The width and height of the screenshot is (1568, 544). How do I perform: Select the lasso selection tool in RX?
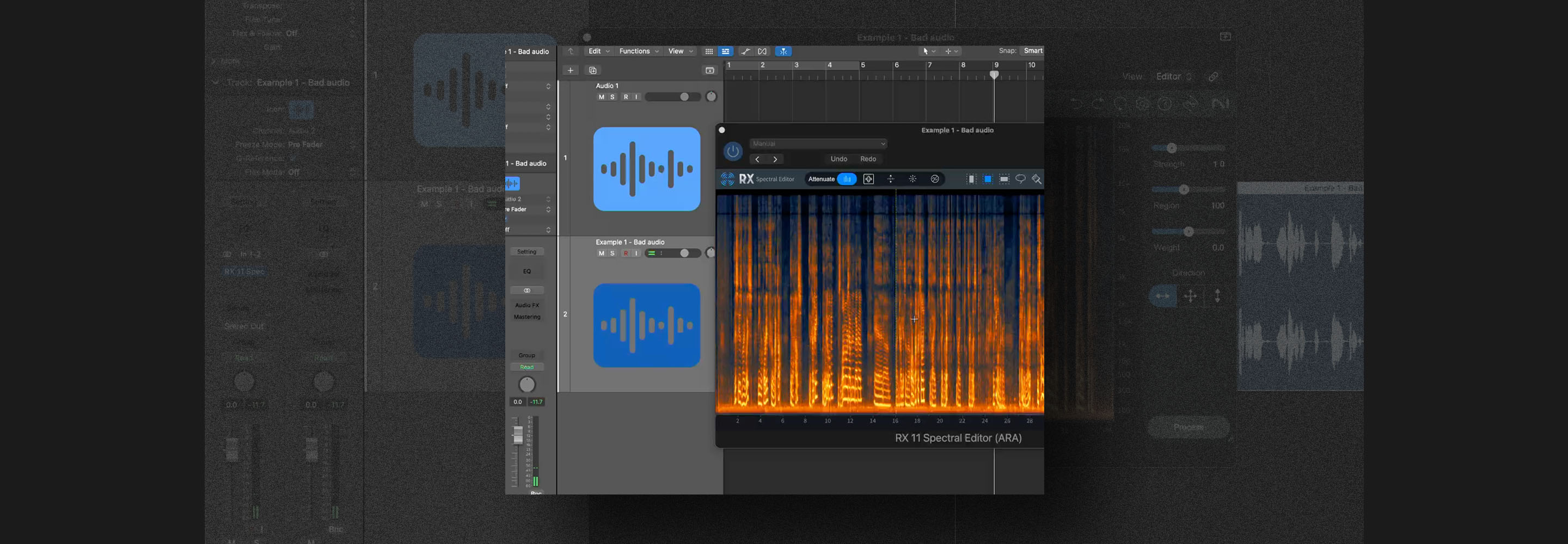click(x=1021, y=179)
